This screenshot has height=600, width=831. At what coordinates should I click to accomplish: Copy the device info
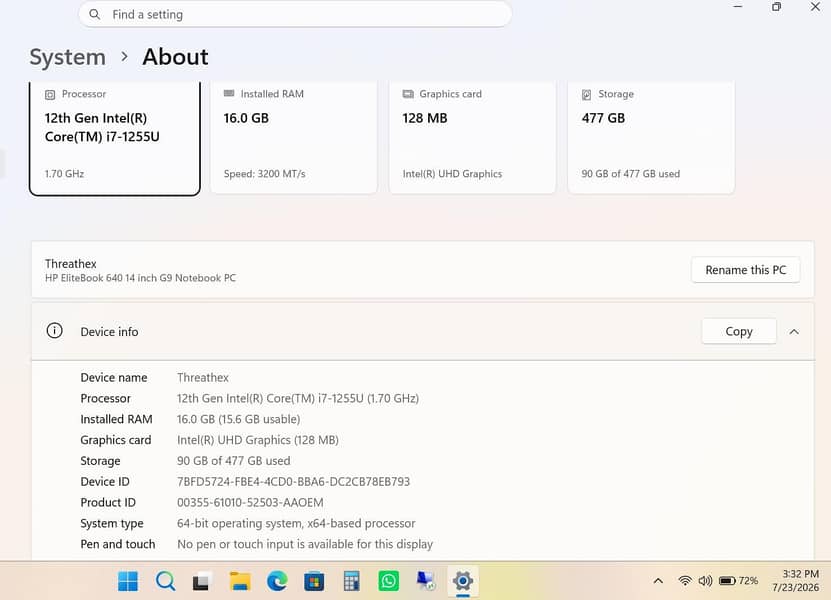pos(739,331)
